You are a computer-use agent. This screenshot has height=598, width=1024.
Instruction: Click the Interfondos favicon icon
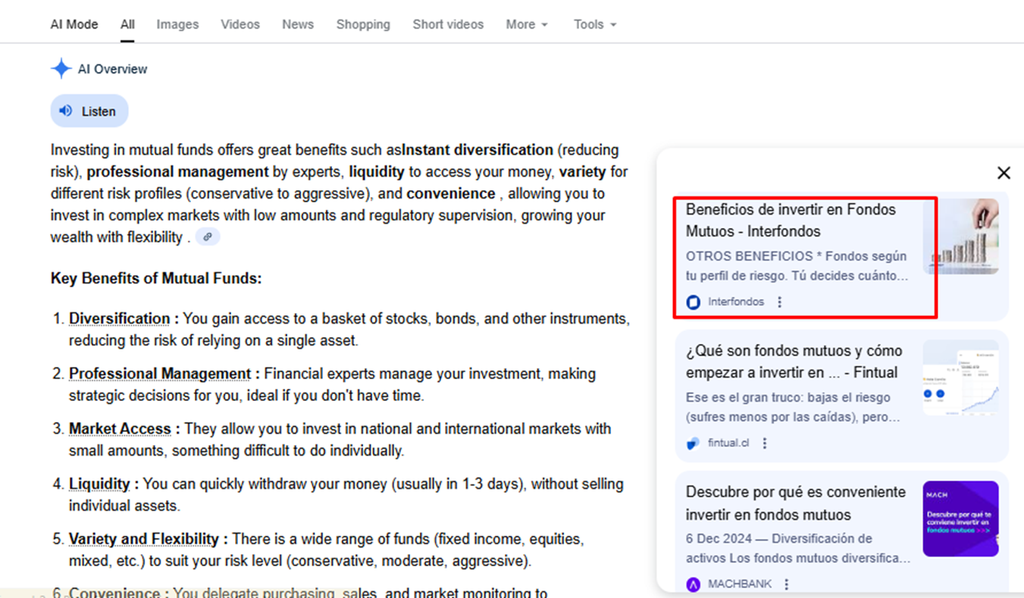pyautogui.click(x=693, y=302)
